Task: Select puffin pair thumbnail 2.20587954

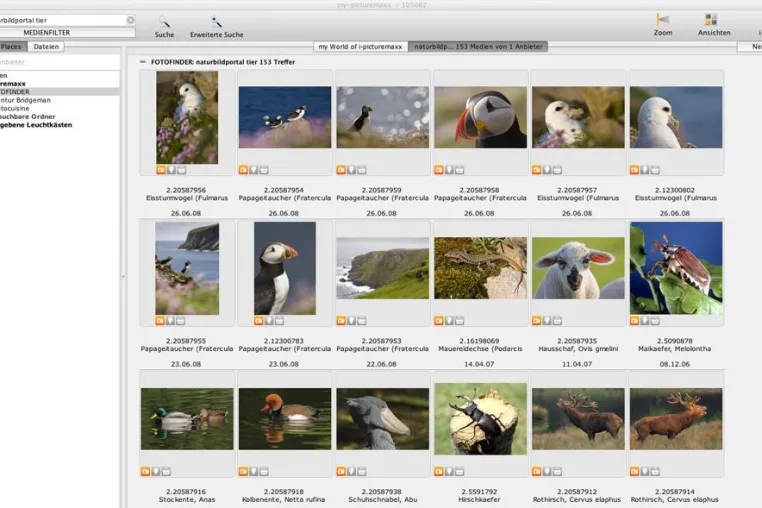Action: click(285, 117)
